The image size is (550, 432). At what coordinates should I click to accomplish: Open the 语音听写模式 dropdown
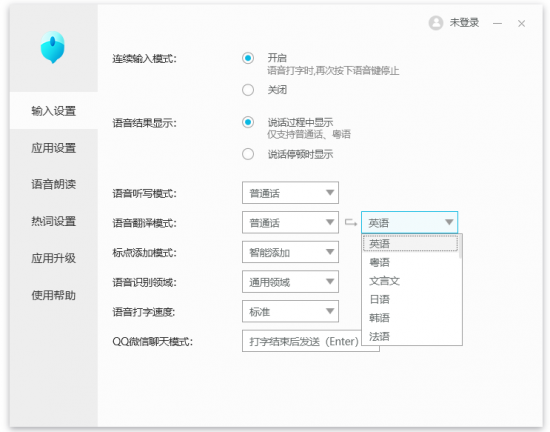pyautogui.click(x=290, y=193)
